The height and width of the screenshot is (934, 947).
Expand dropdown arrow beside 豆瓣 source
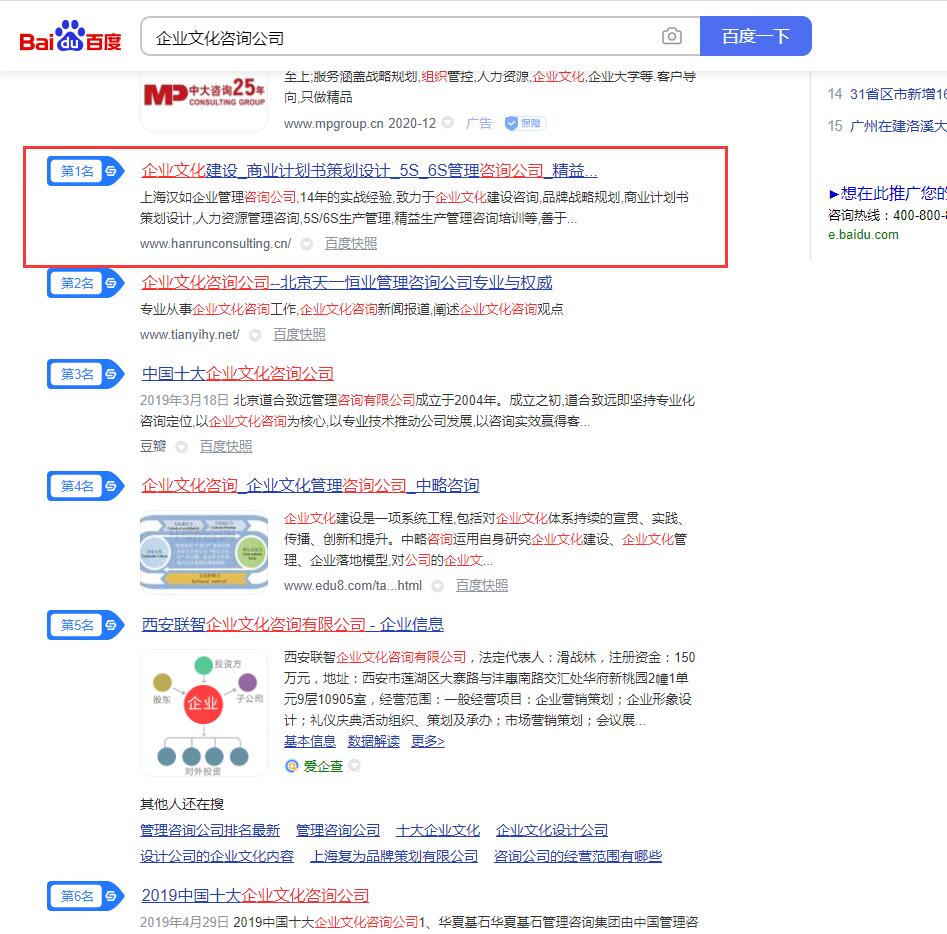pyautogui.click(x=182, y=447)
